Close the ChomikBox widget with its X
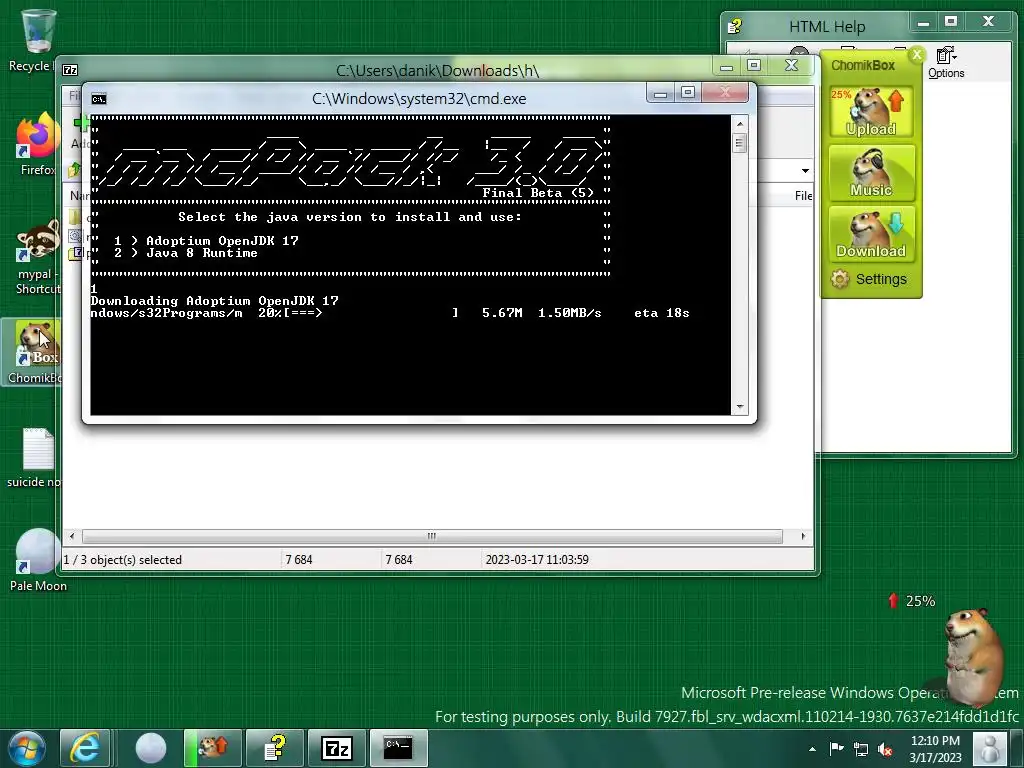This screenshot has width=1024, height=768. pyautogui.click(x=917, y=55)
